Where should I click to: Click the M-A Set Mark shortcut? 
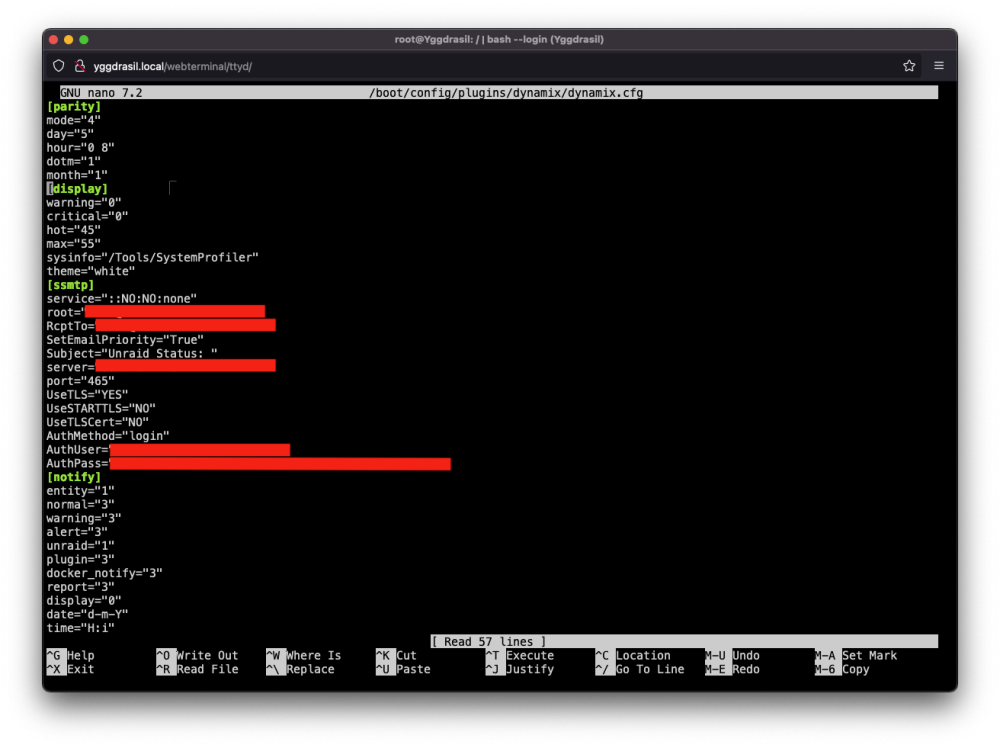tap(857, 656)
